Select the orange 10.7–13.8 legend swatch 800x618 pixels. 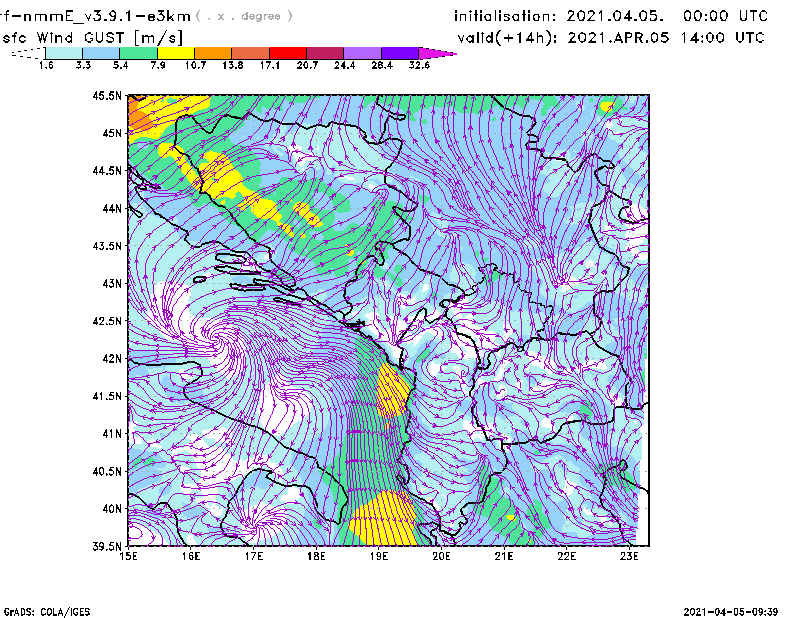(x=213, y=53)
